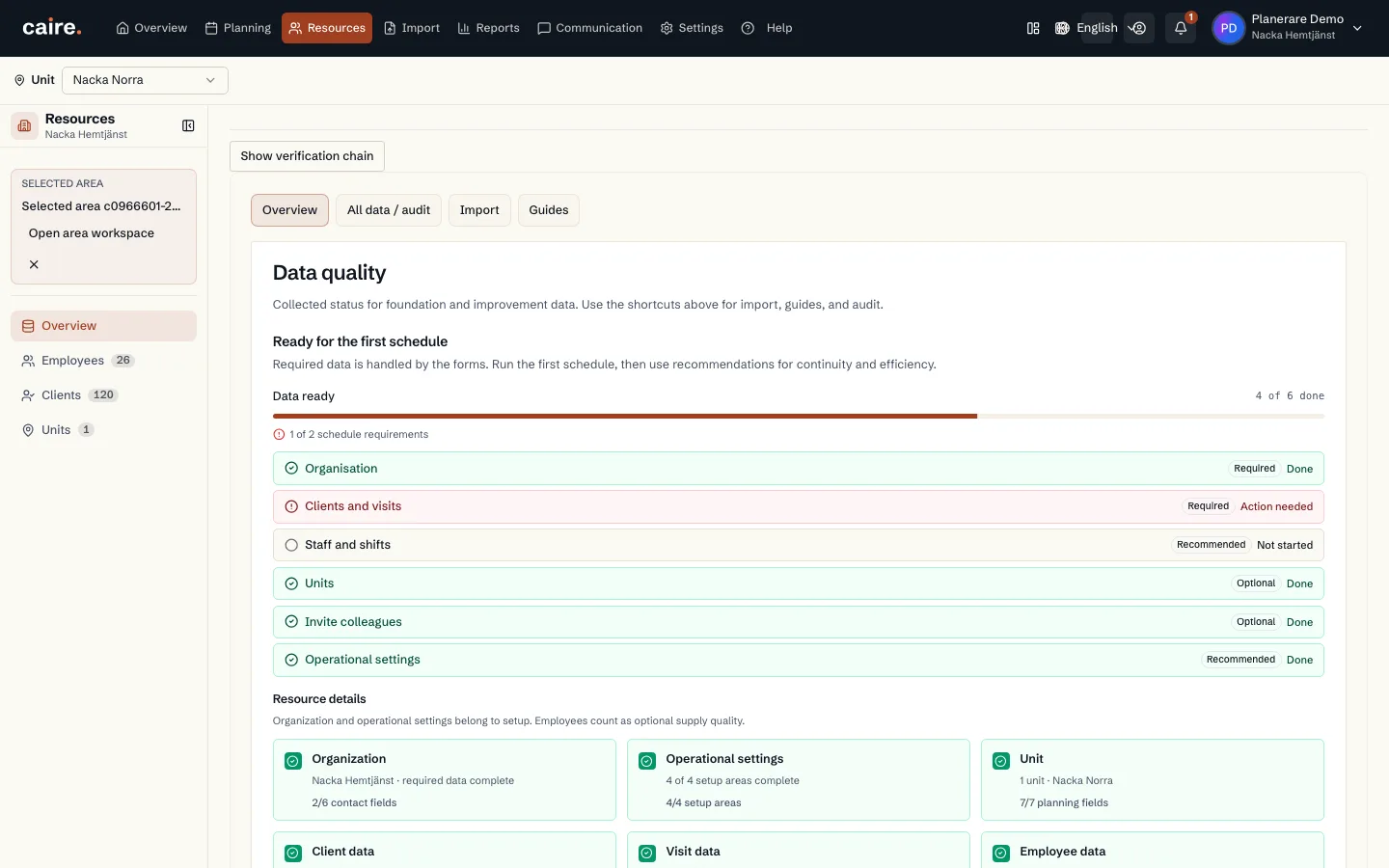Click Show verification chain button
1389x868 pixels.
[x=307, y=156]
